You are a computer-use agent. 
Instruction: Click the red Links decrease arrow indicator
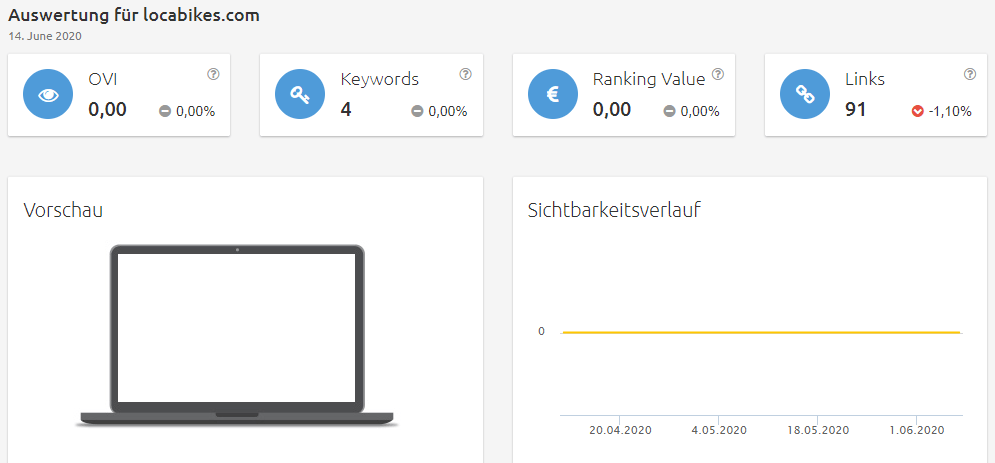click(917, 112)
